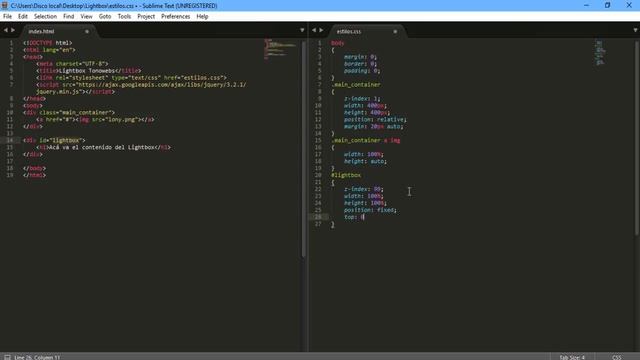Open the Selection menu

coord(45,16)
